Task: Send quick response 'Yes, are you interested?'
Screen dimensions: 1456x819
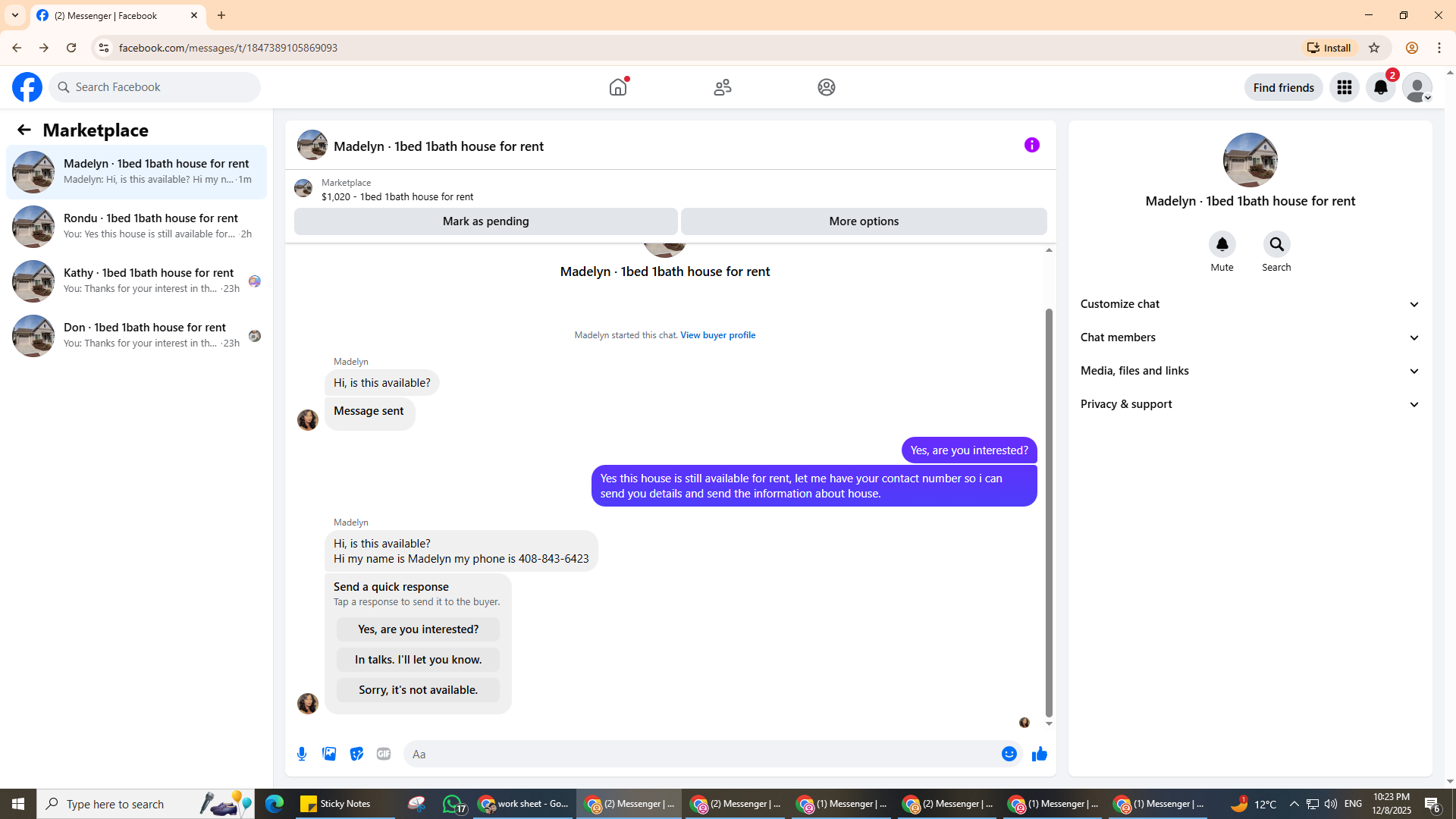Action: [x=419, y=629]
